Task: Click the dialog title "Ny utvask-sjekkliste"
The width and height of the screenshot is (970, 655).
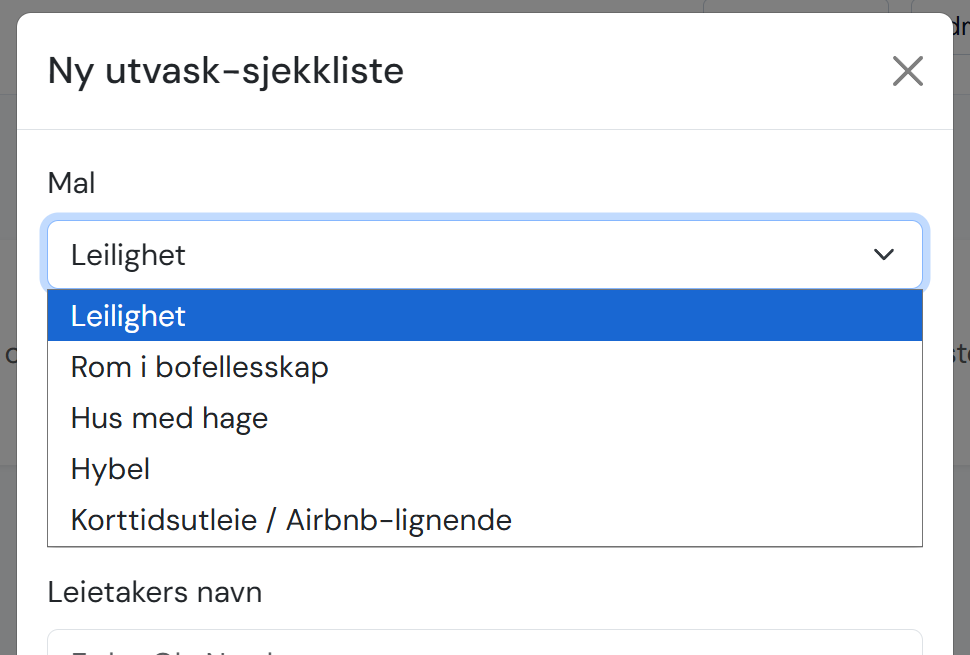Action: pyautogui.click(x=225, y=70)
